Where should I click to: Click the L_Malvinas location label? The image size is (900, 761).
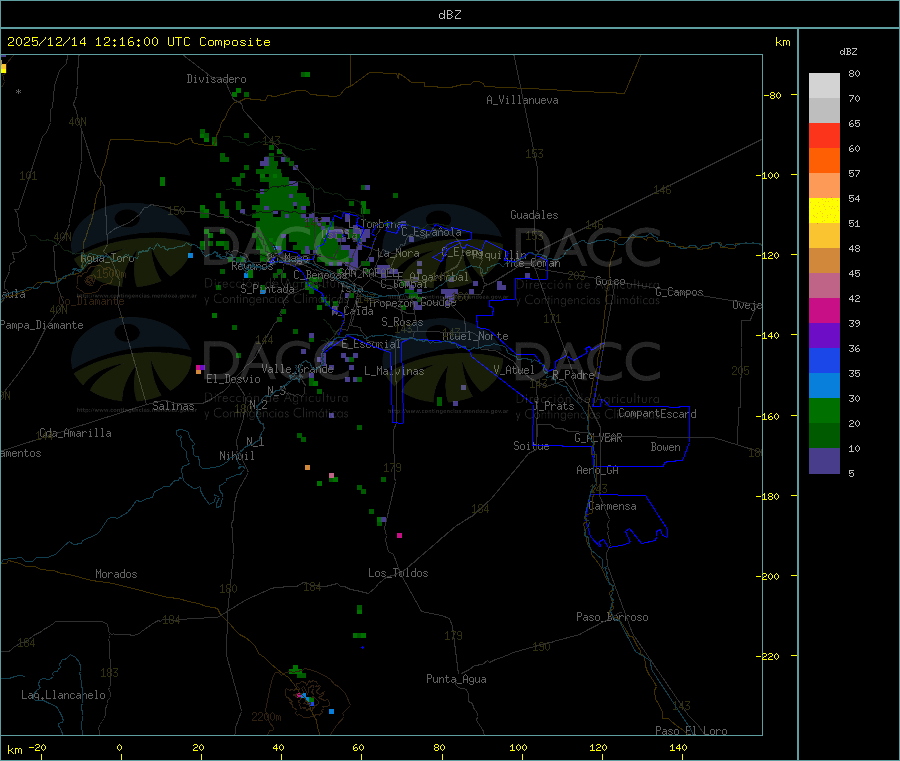click(394, 371)
